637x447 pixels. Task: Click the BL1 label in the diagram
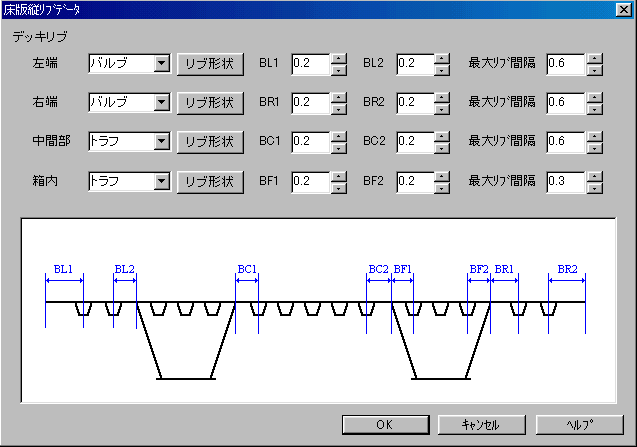63,269
